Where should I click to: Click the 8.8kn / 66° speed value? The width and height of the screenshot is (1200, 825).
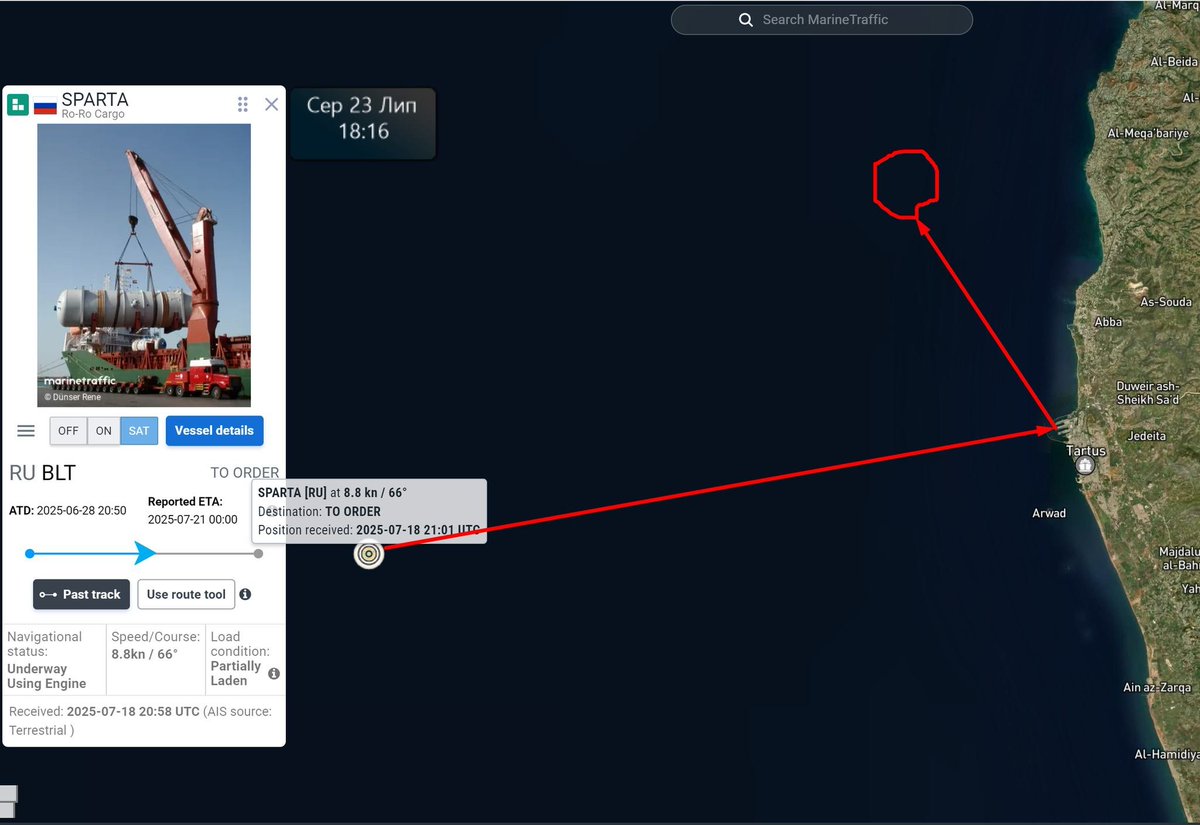[x=144, y=654]
